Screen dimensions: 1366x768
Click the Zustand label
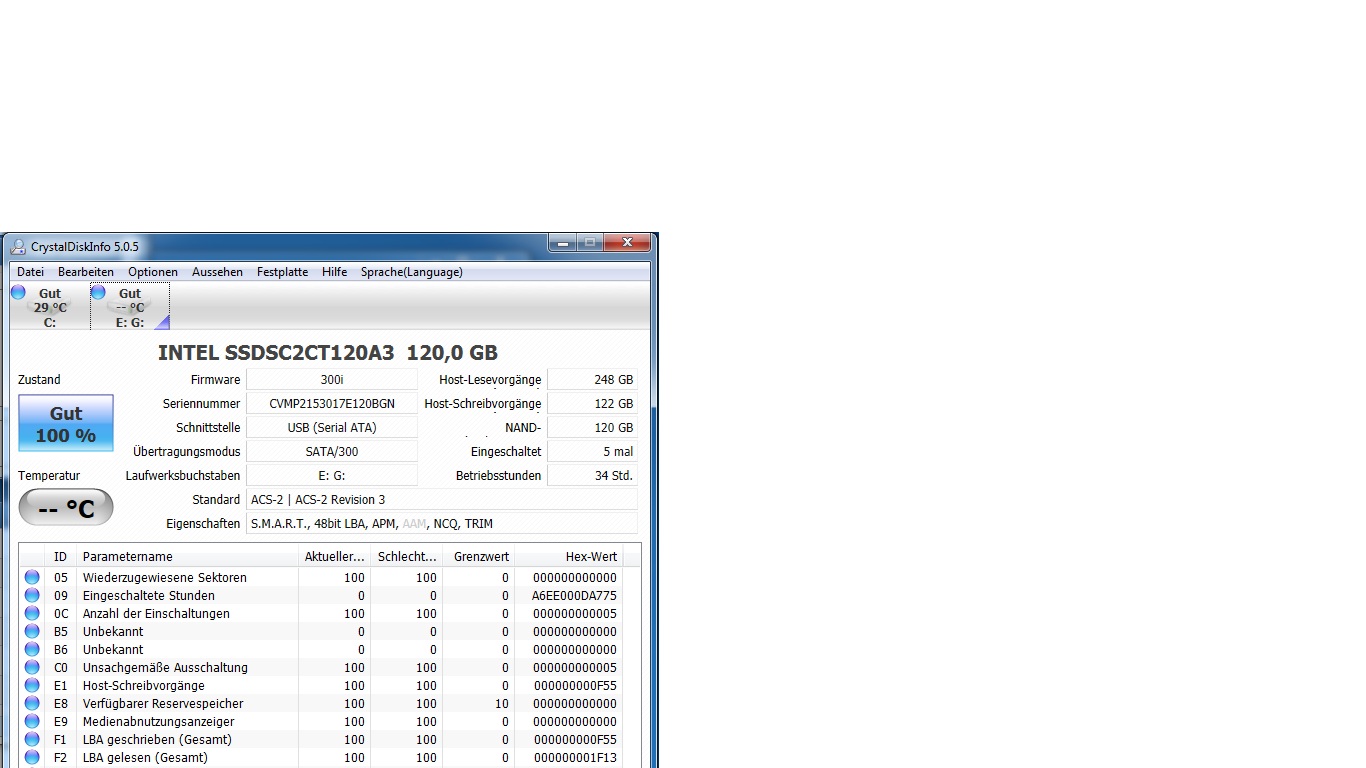coord(39,380)
